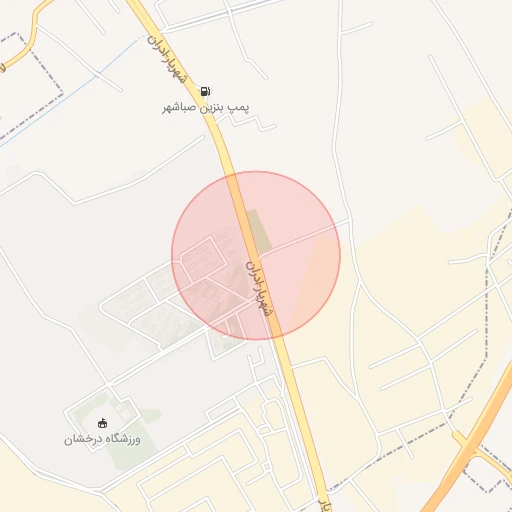Click the شهریار-ادران road label inside red circle
512x512 pixels.
click(260, 289)
